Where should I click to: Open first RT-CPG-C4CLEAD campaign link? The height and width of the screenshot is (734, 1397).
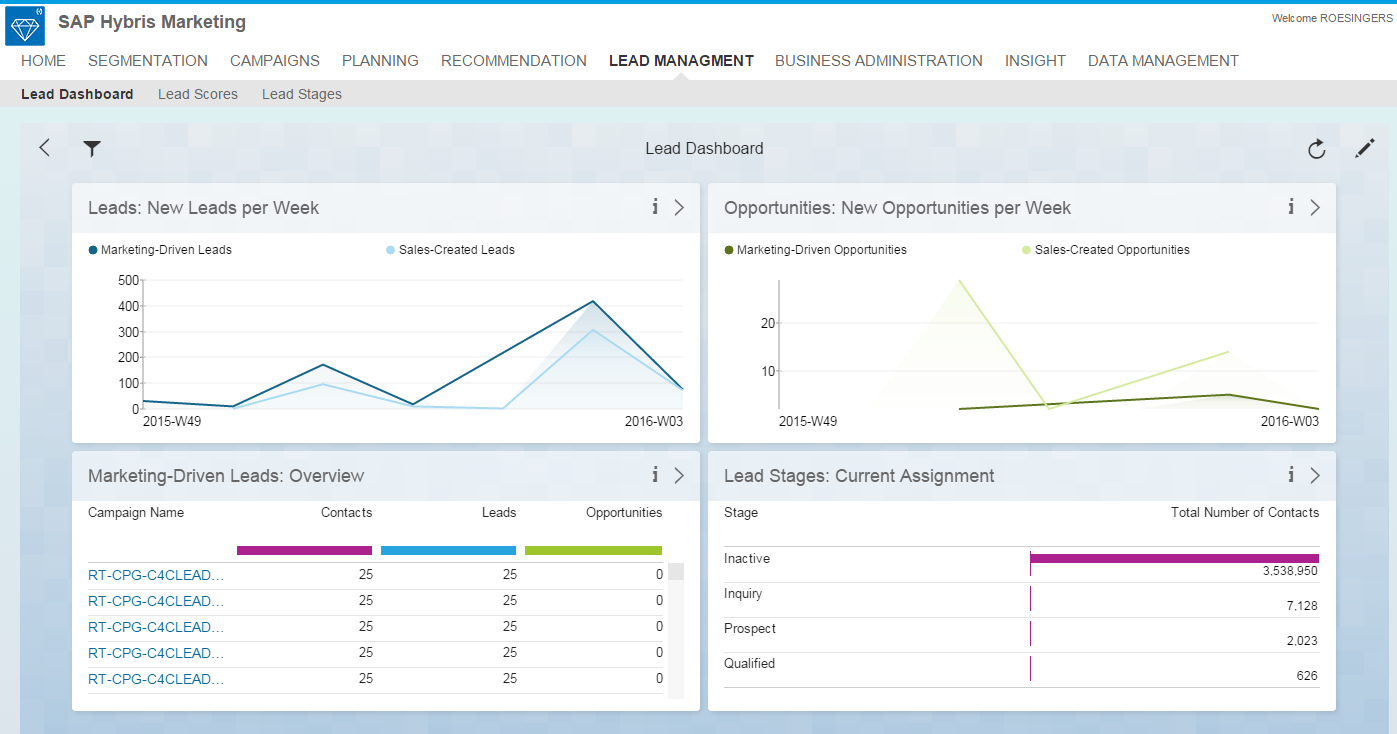156,575
